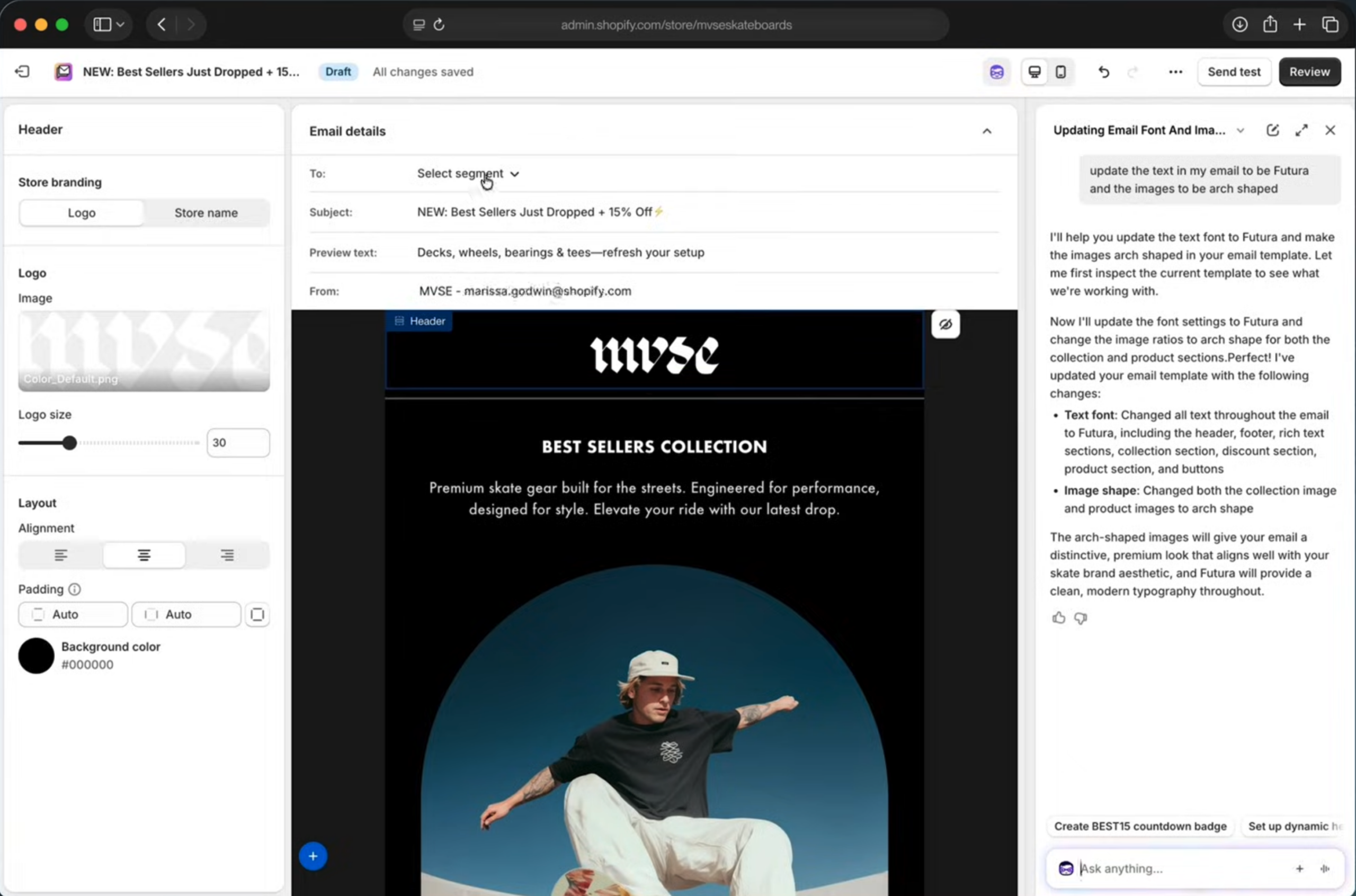Click the Safari share icon
Screen dimensions: 1356x896
tap(1270, 24)
